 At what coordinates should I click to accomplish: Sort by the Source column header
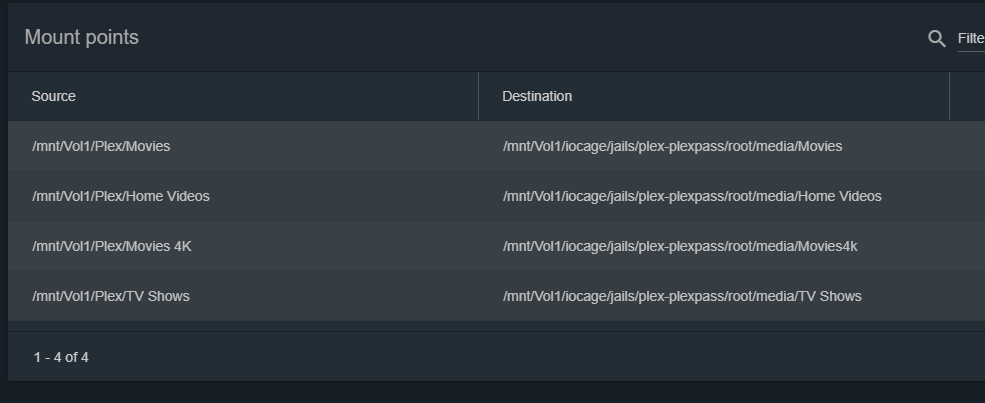click(x=54, y=96)
